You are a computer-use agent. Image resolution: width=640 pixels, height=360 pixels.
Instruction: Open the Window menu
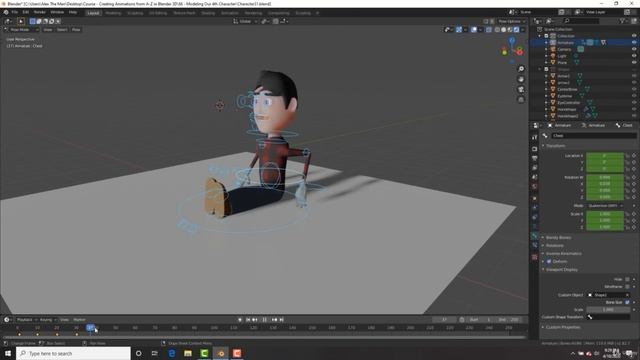point(57,12)
